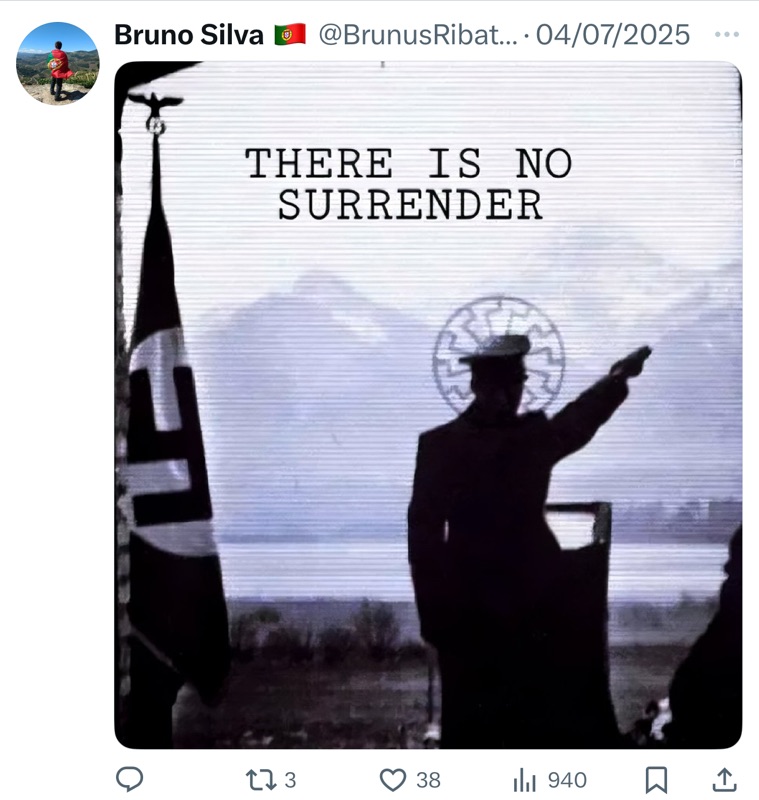Image resolution: width=759 pixels, height=800 pixels.
Task: Click the like count 38
Action: pyautogui.click(x=428, y=780)
